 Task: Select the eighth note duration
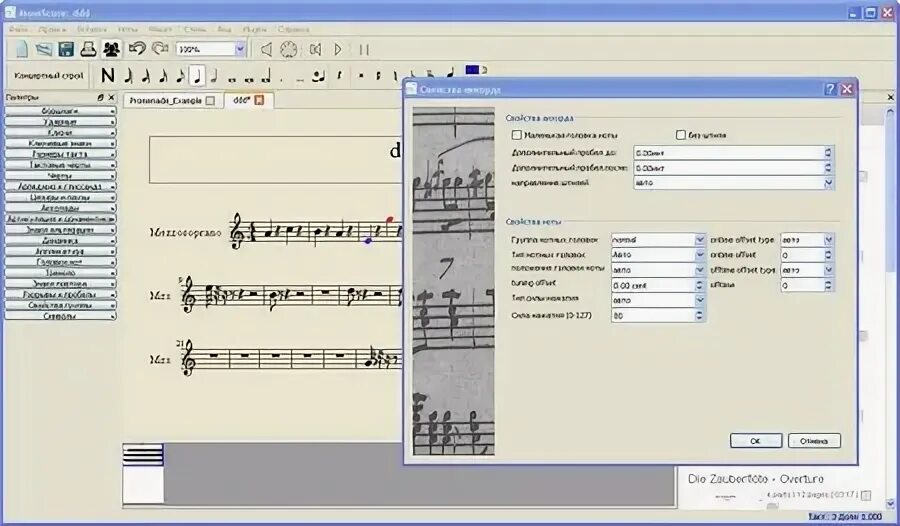pyautogui.click(x=180, y=75)
